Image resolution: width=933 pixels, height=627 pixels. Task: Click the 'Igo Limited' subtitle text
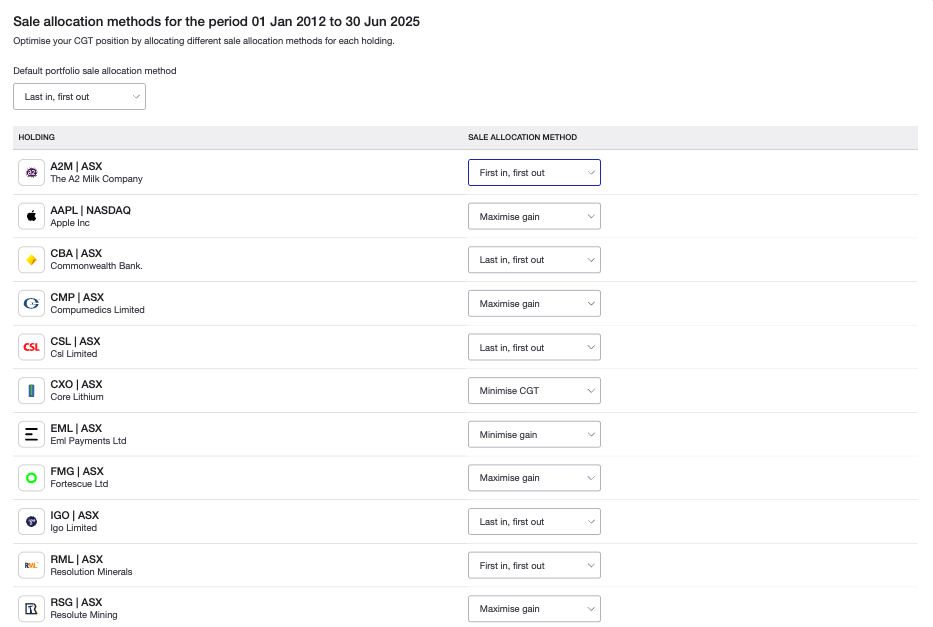click(x=74, y=528)
